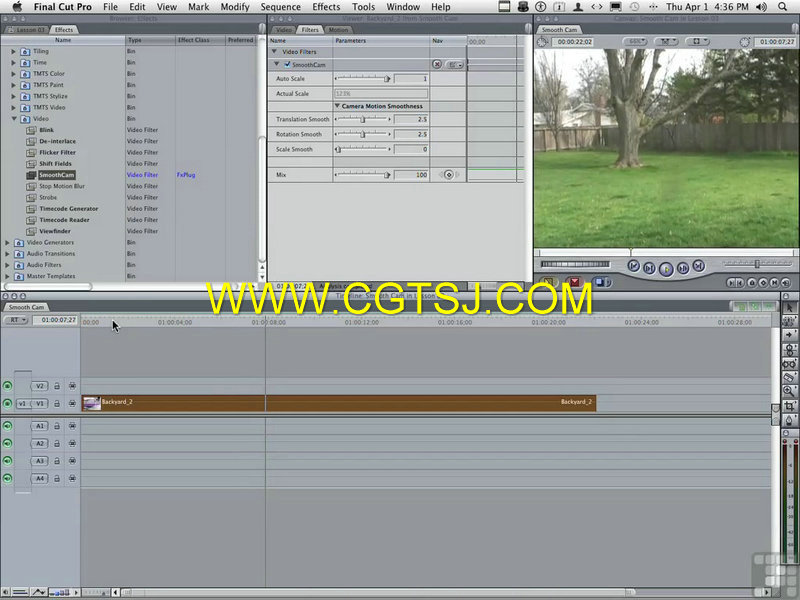Select the Crop tool in tool palette
This screenshot has height=600, width=800.
point(789,406)
